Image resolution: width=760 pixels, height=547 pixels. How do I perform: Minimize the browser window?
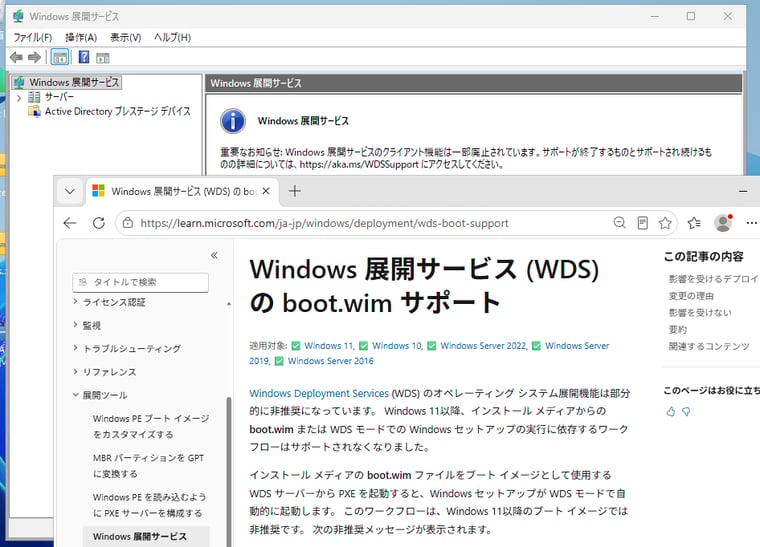743,191
